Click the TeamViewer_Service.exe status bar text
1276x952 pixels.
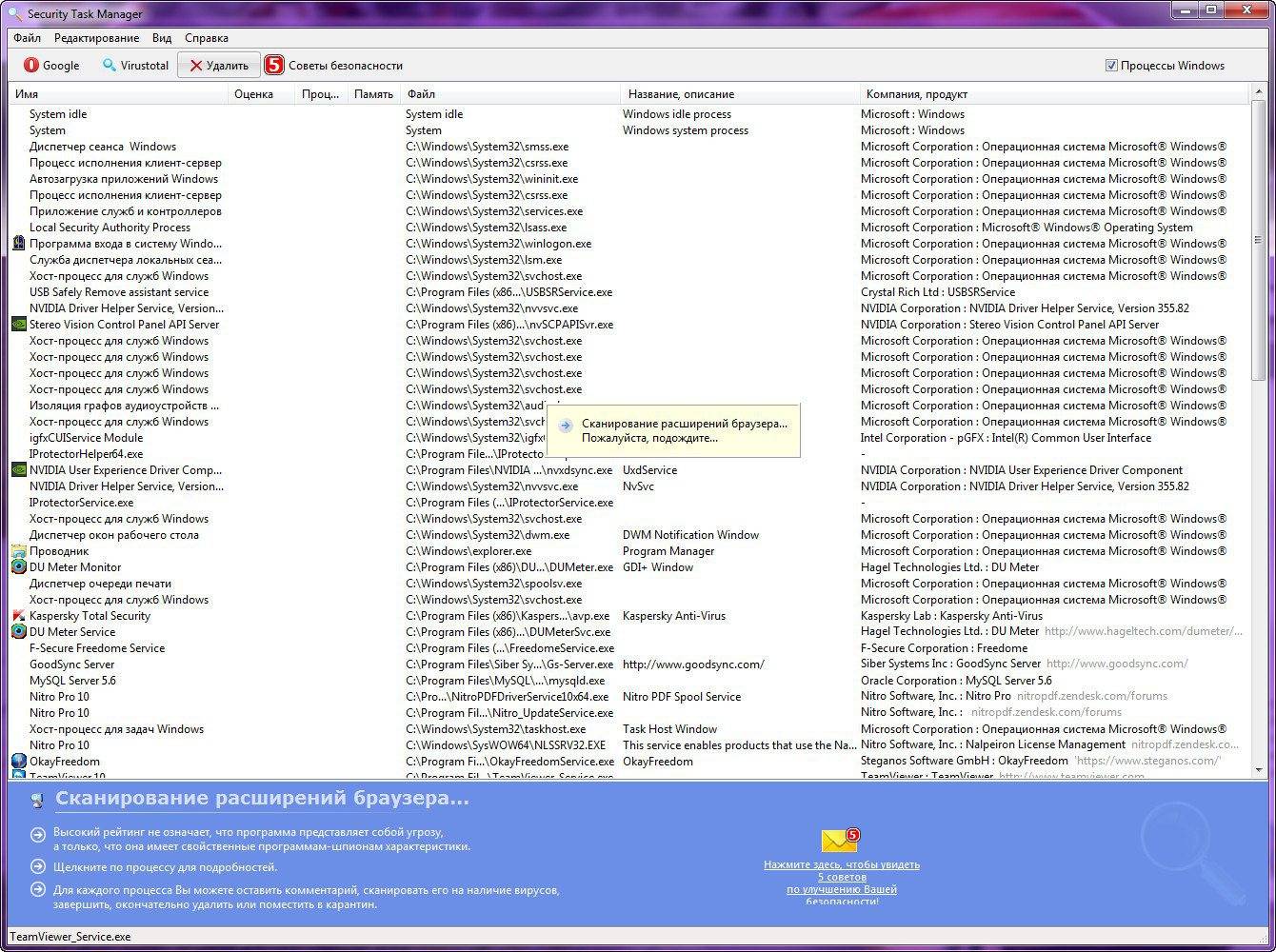click(70, 937)
